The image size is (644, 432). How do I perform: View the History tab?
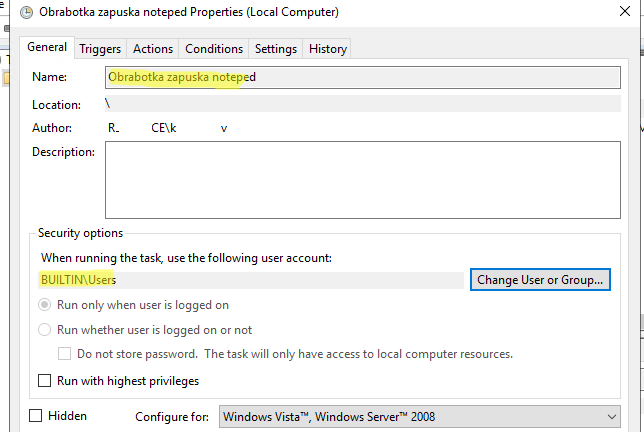point(328,49)
